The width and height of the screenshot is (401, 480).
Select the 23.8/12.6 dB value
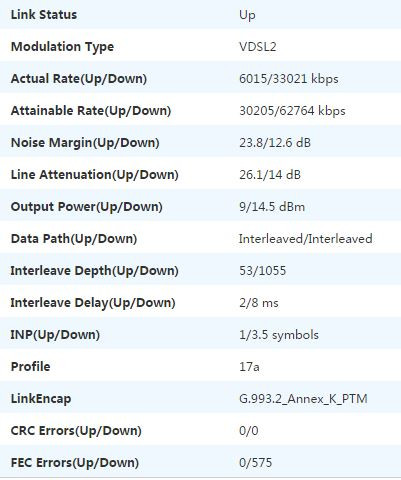[x=275, y=143]
